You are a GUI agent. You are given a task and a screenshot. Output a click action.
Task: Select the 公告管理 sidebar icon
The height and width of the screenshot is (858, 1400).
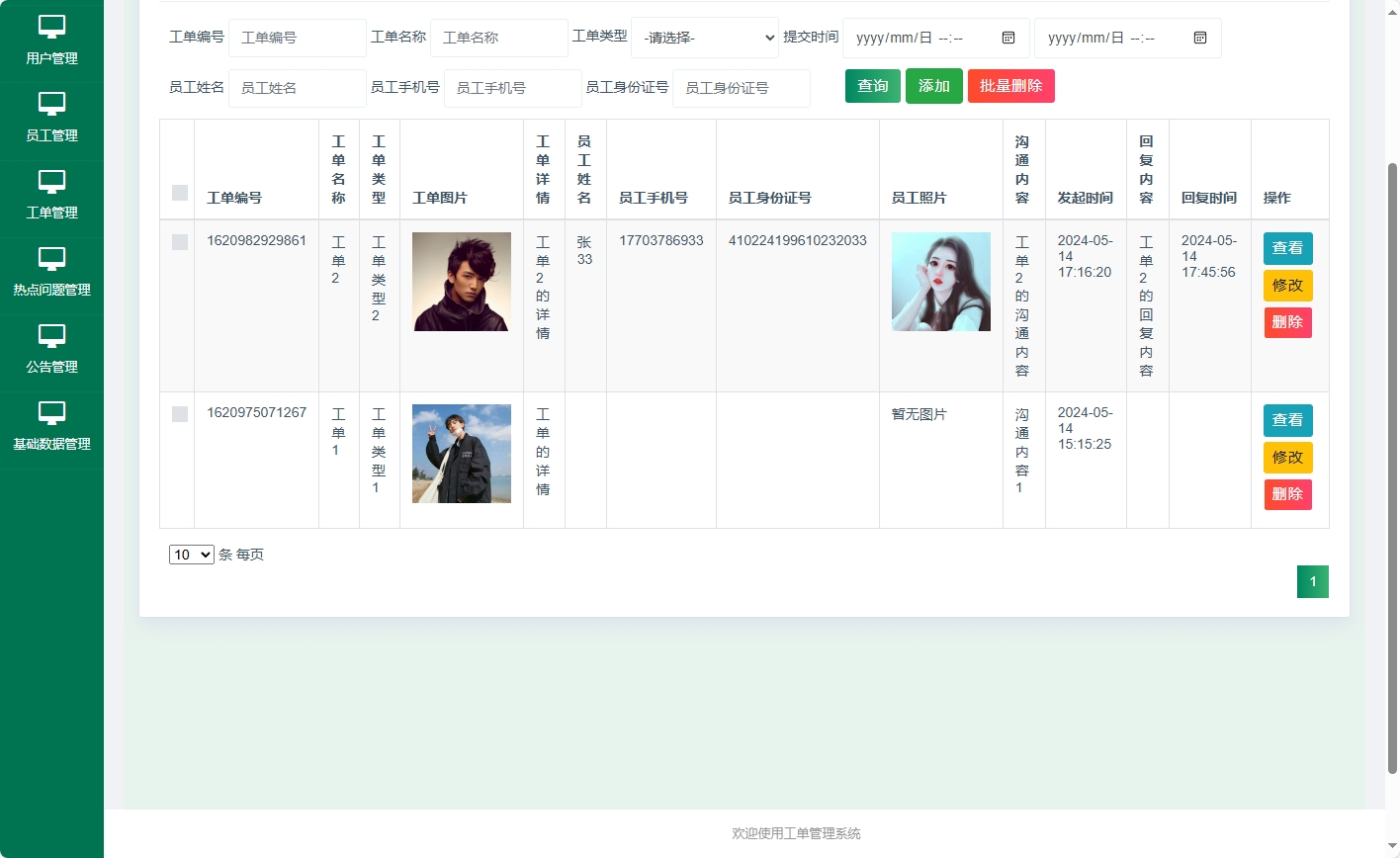(51, 335)
